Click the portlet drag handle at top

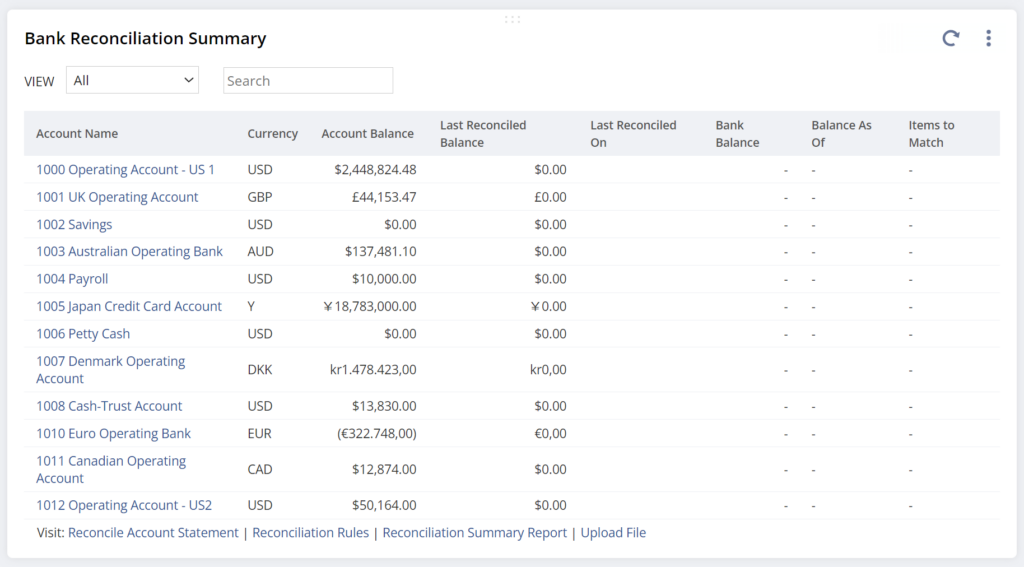click(x=512, y=19)
